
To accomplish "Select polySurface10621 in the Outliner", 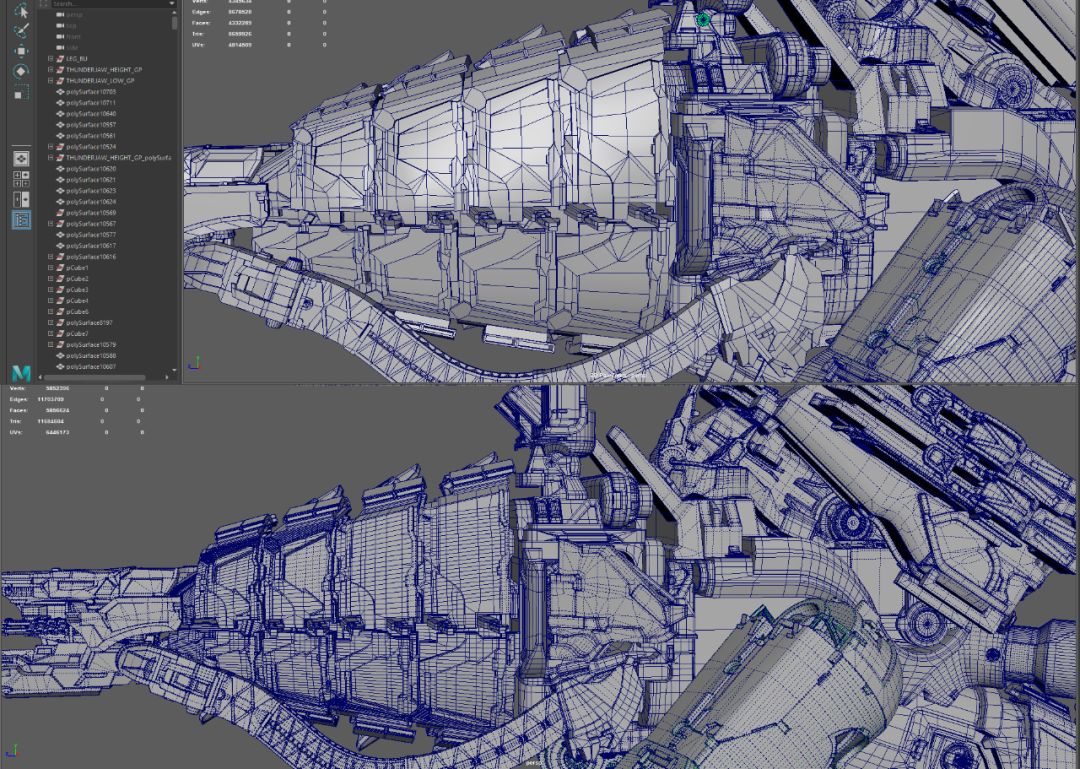I will point(92,180).
